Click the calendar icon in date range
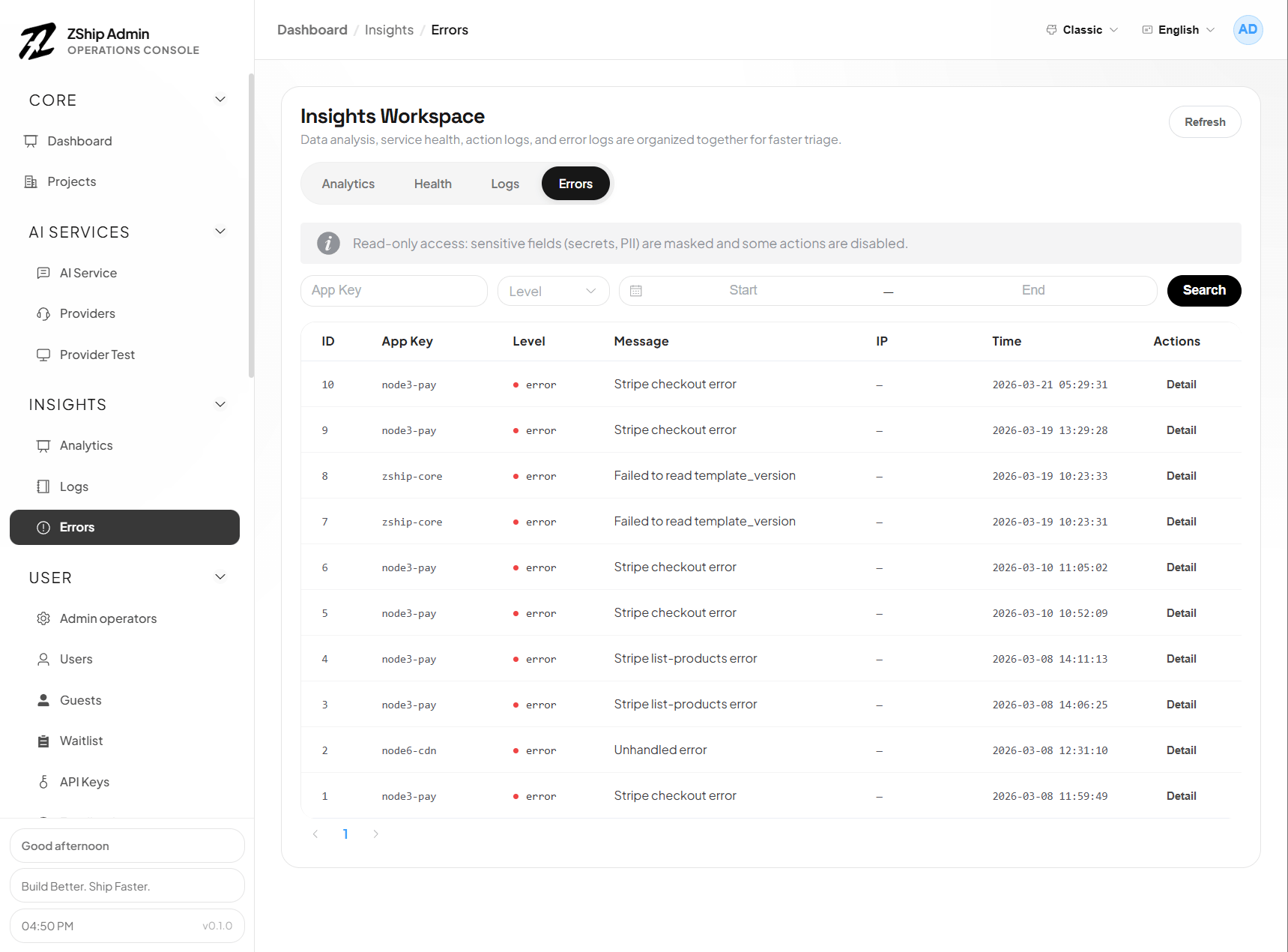The width and height of the screenshot is (1288, 952). coord(636,291)
